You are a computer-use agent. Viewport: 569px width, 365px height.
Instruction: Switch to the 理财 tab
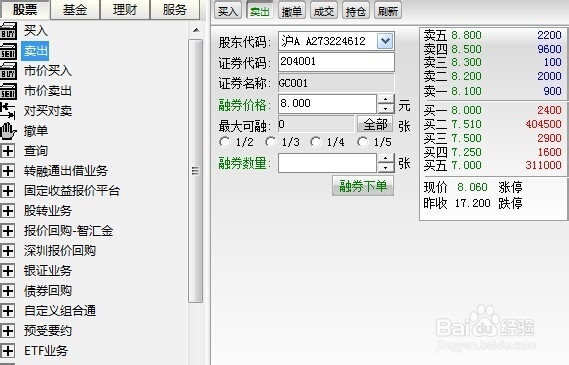point(125,9)
